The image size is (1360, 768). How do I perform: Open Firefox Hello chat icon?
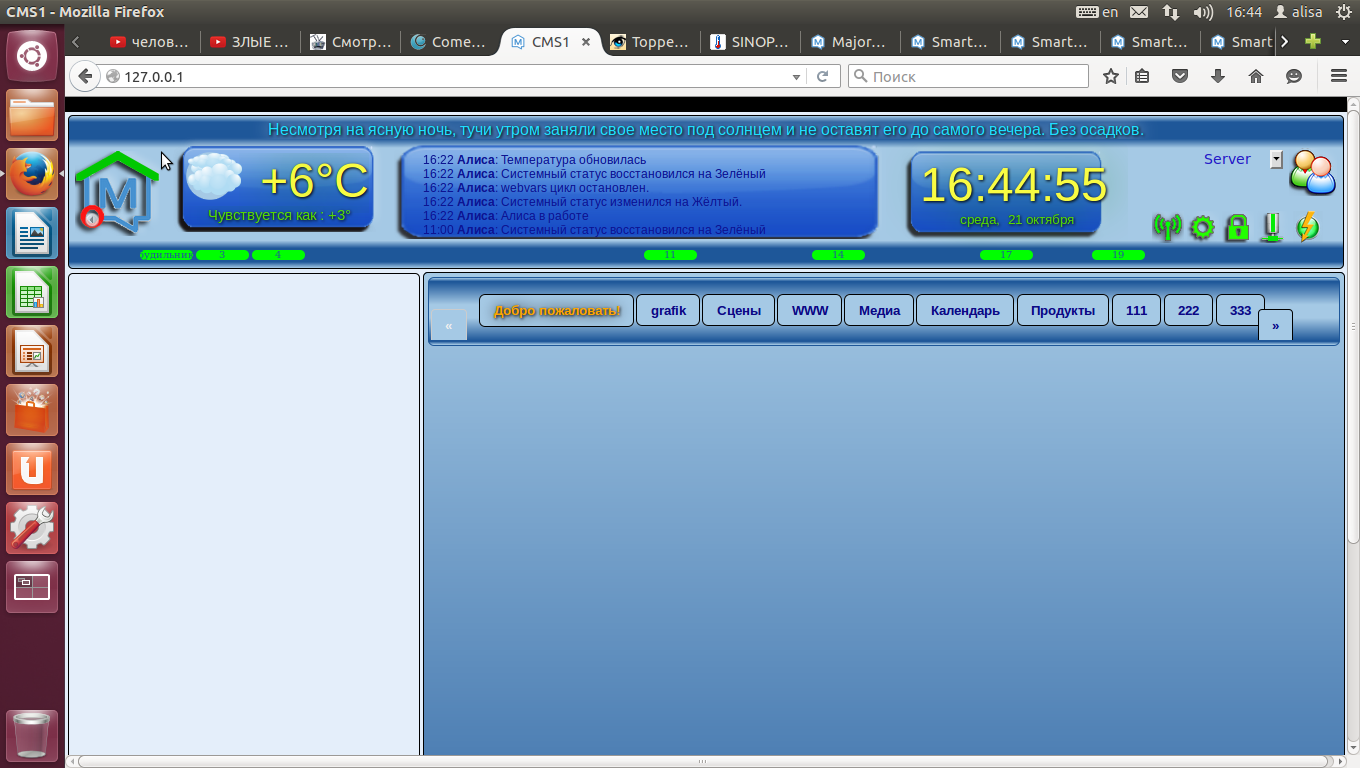tap(1294, 76)
